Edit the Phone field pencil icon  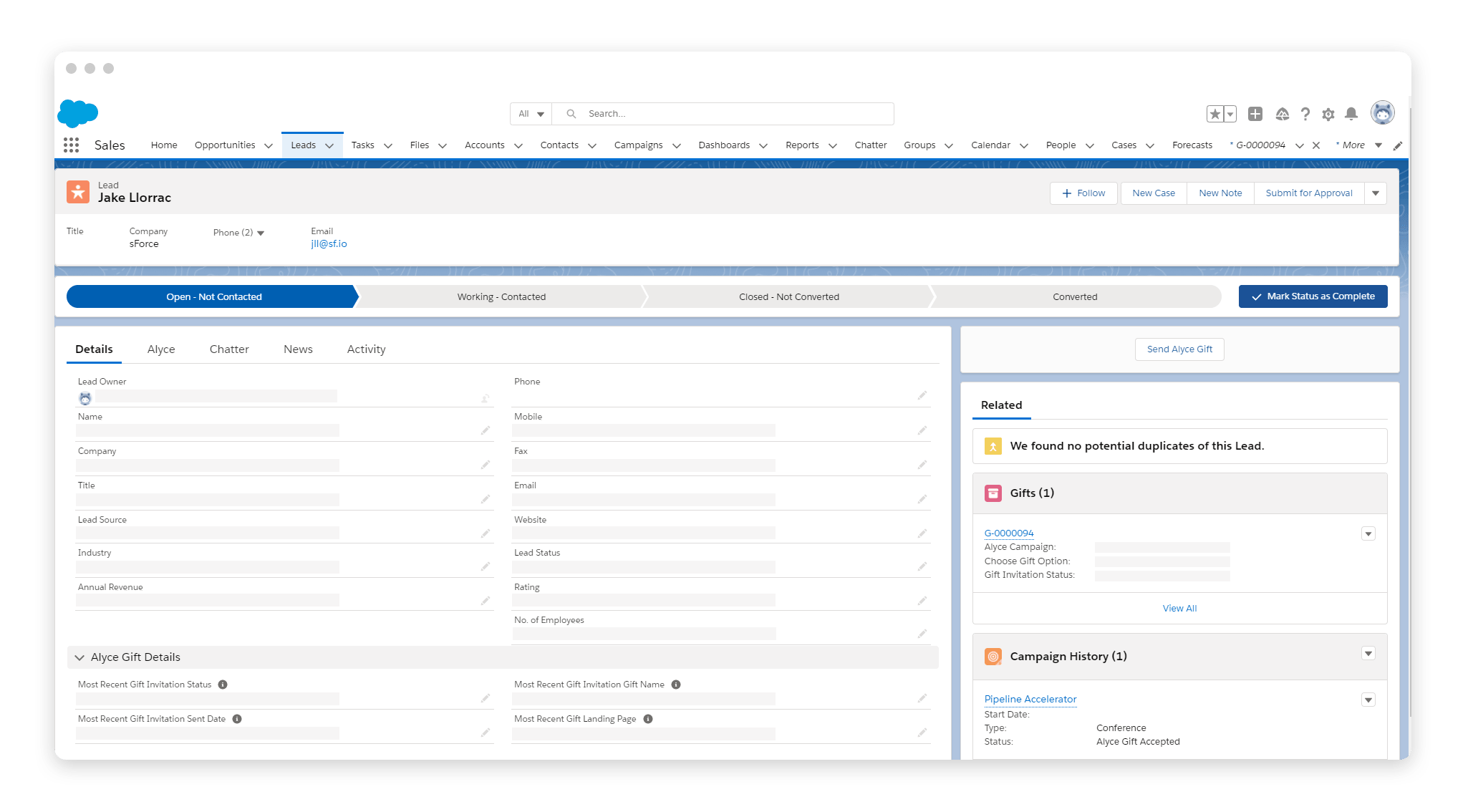tap(922, 395)
